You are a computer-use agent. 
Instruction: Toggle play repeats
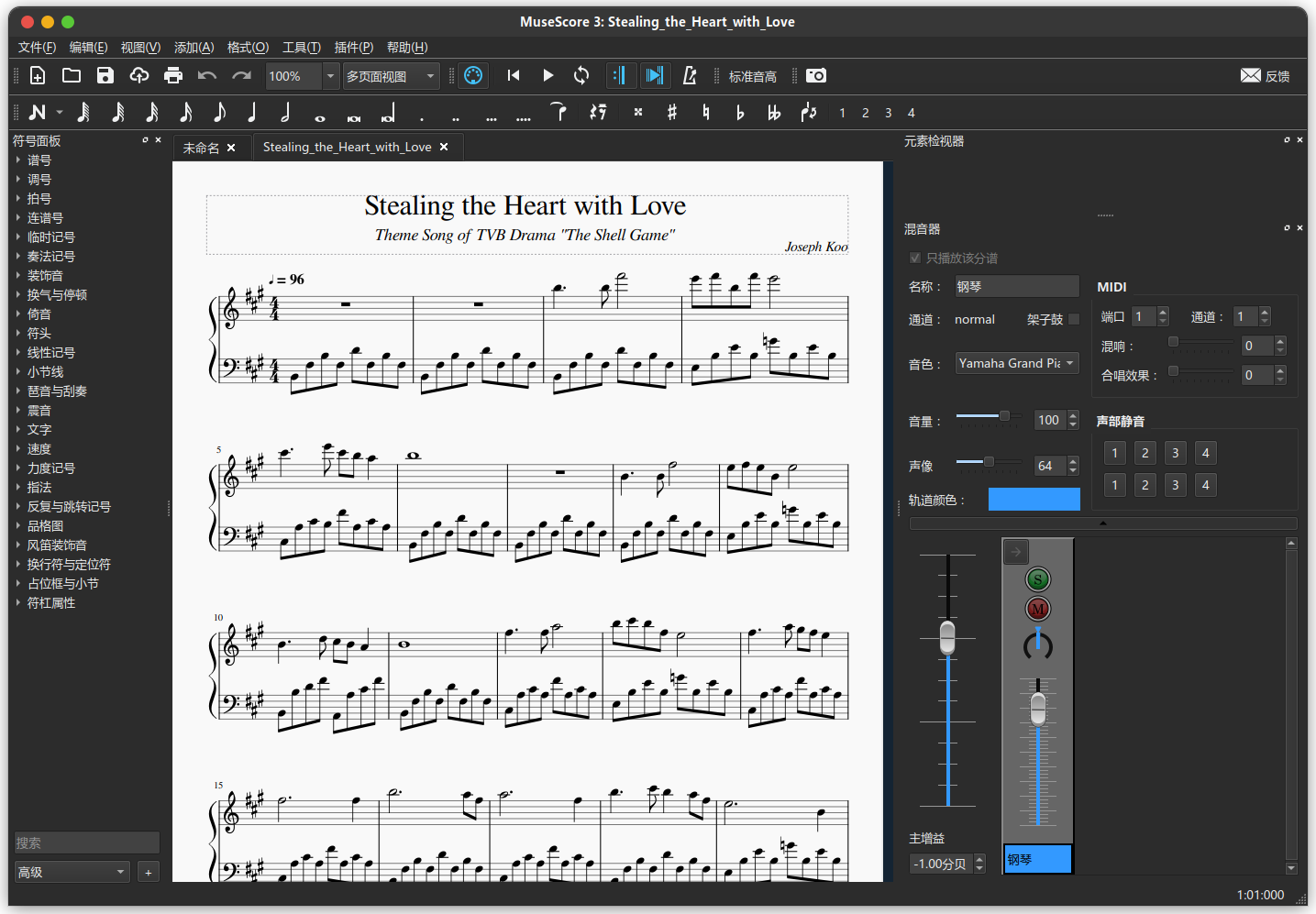tap(621, 76)
